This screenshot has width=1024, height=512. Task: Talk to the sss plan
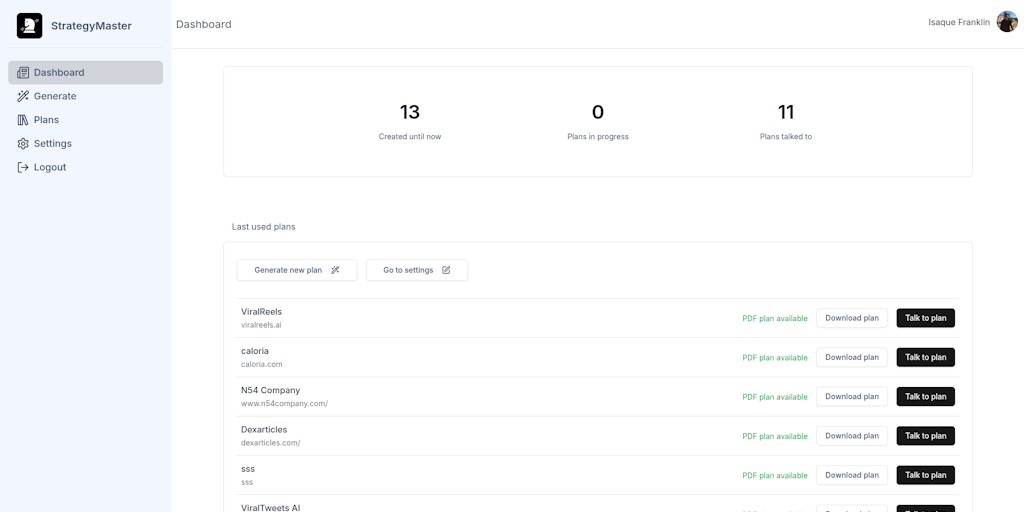click(925, 475)
